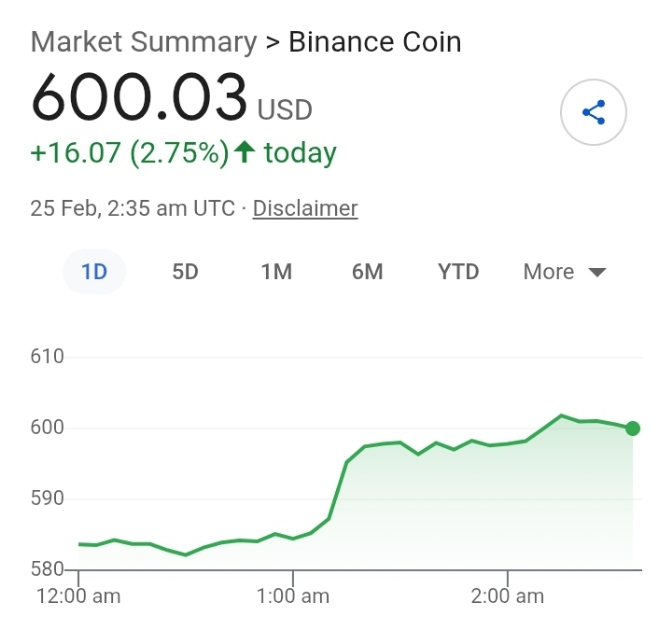
Task: Click the 600.03 price value
Action: 139,97
